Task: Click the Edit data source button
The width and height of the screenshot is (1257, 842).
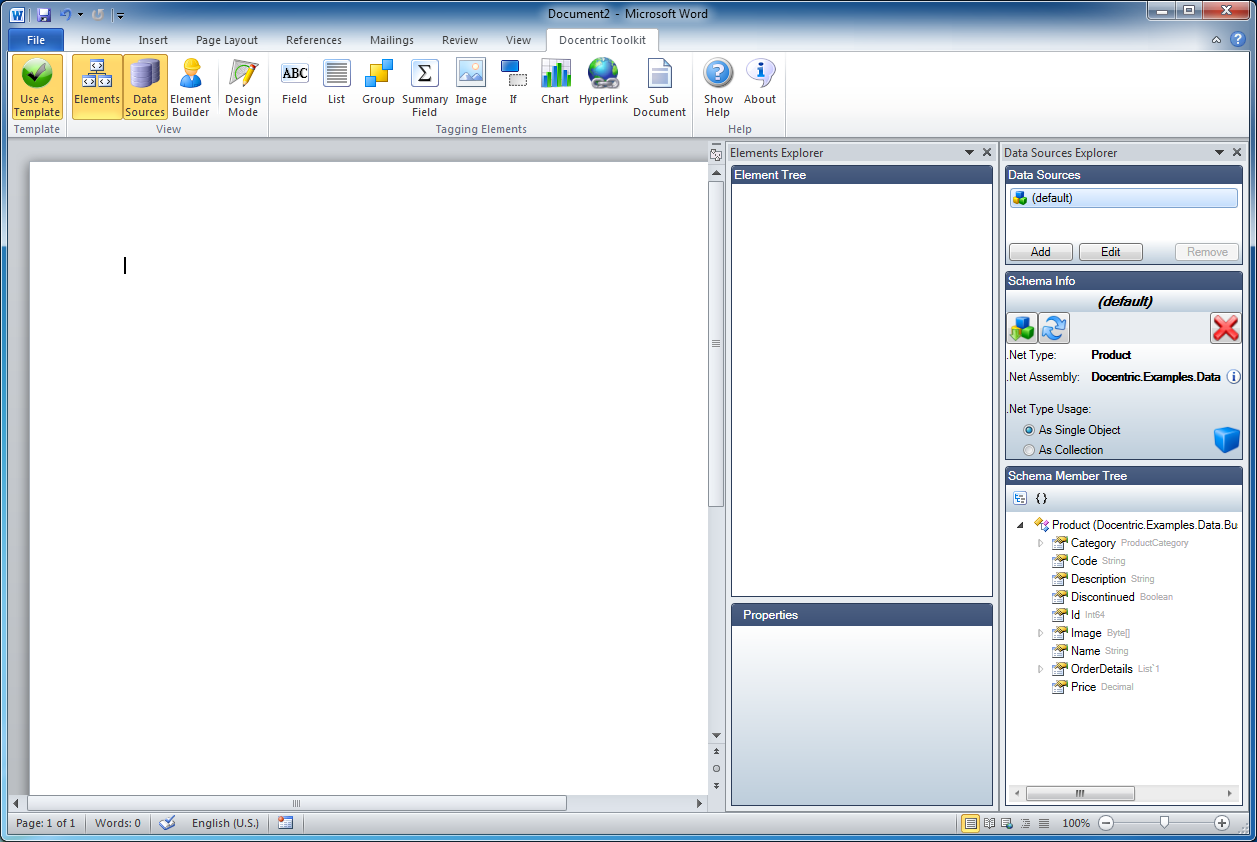Action: (1111, 252)
